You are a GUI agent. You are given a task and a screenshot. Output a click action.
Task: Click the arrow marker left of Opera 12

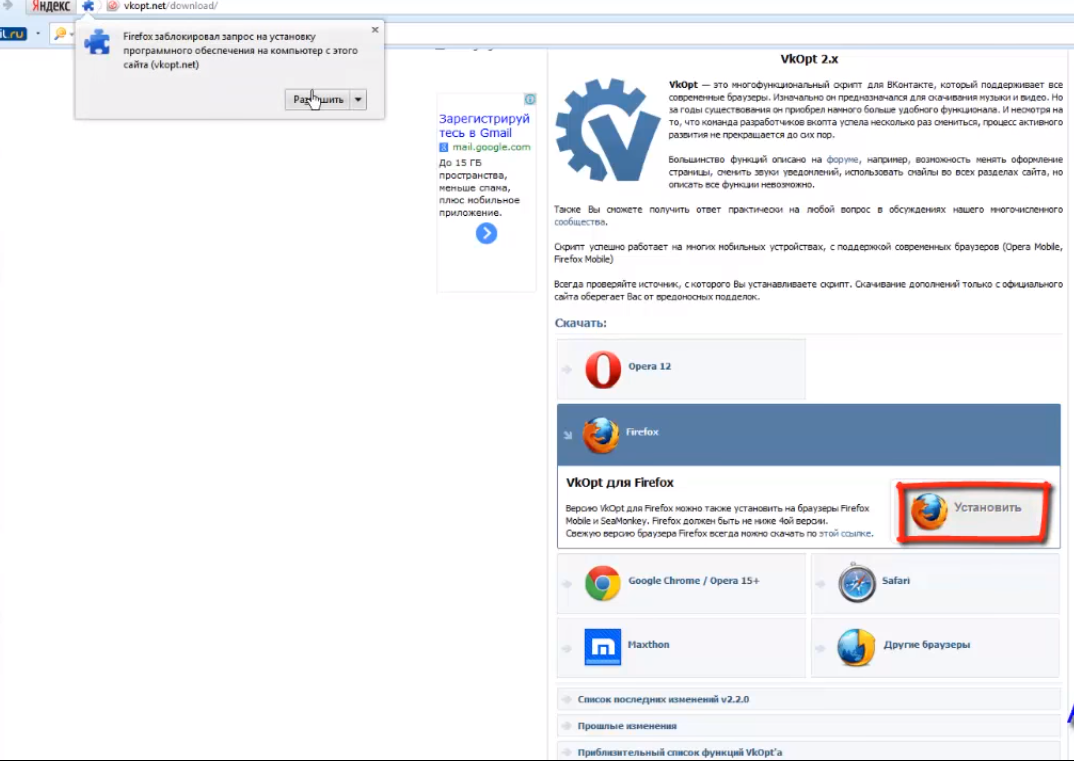pyautogui.click(x=566, y=369)
